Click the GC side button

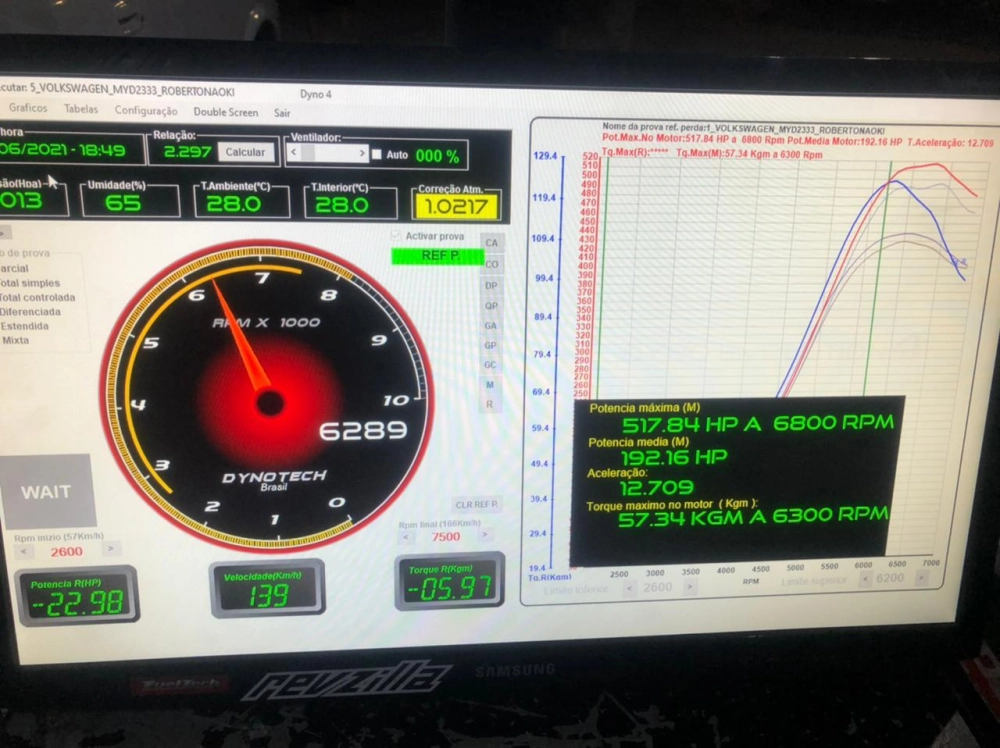[x=490, y=365]
